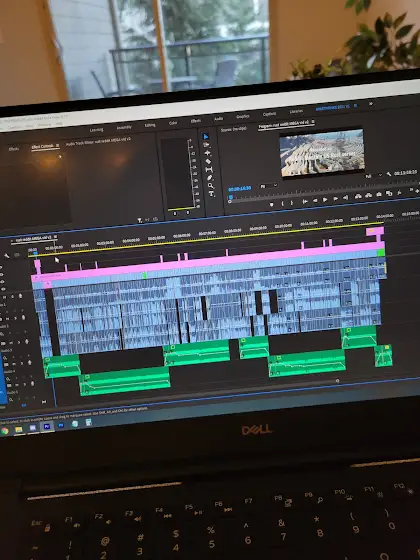This screenshot has width=420, height=560.
Task: Switch to the Editing workspace
Action: pyautogui.click(x=150, y=125)
